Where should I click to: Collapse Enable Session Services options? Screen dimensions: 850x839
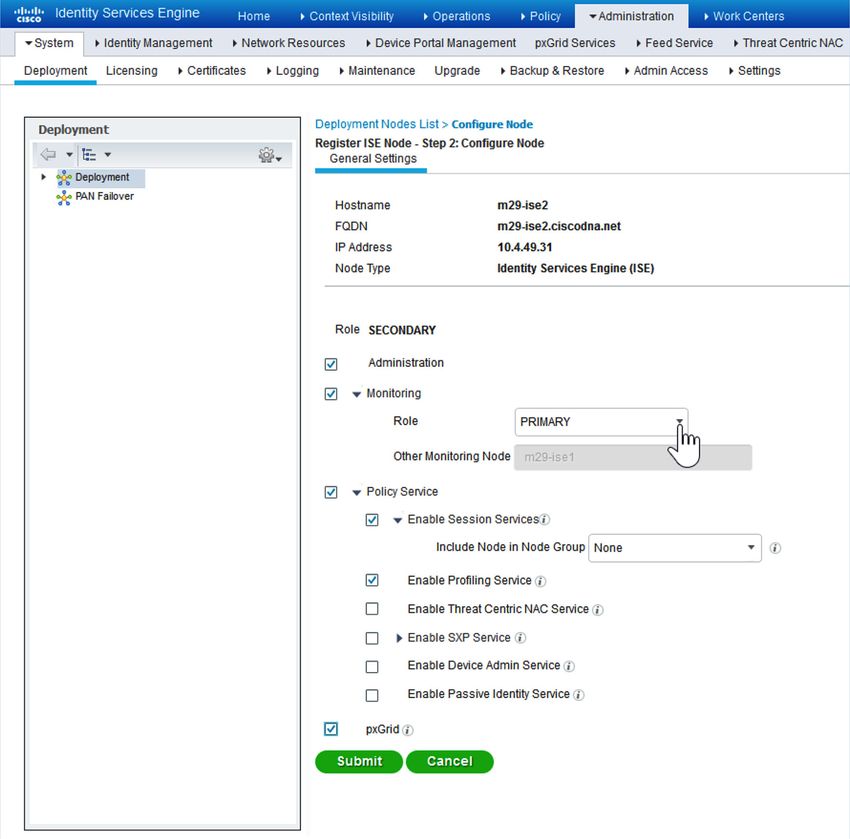coord(397,520)
